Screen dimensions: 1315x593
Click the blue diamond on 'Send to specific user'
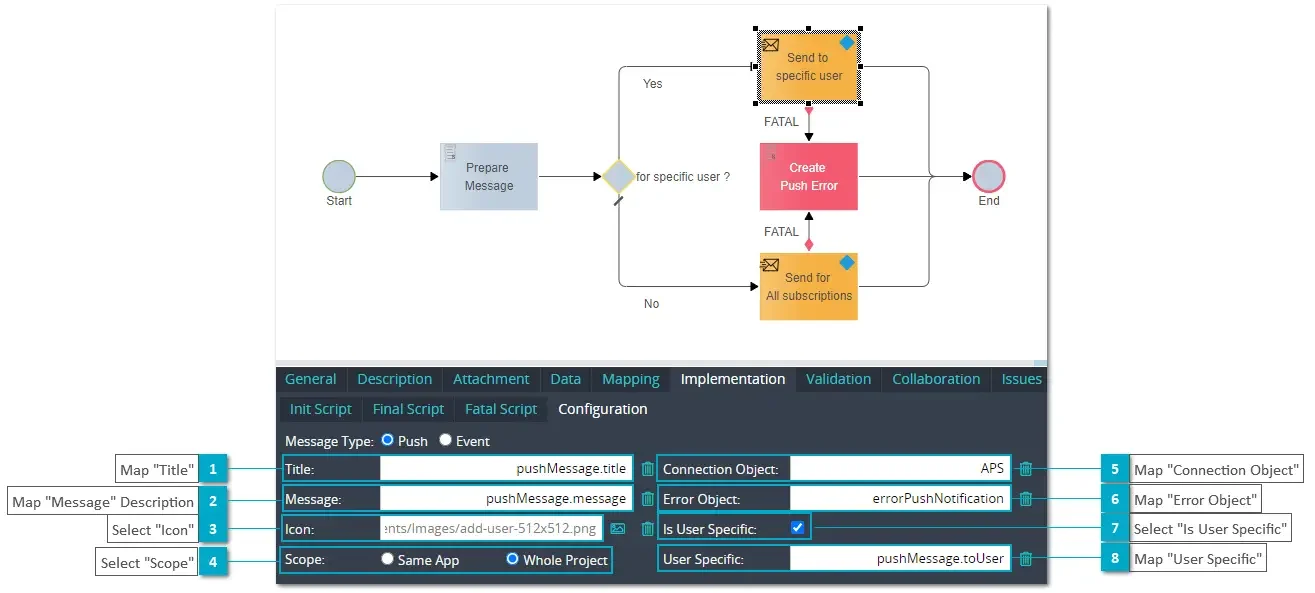847,42
